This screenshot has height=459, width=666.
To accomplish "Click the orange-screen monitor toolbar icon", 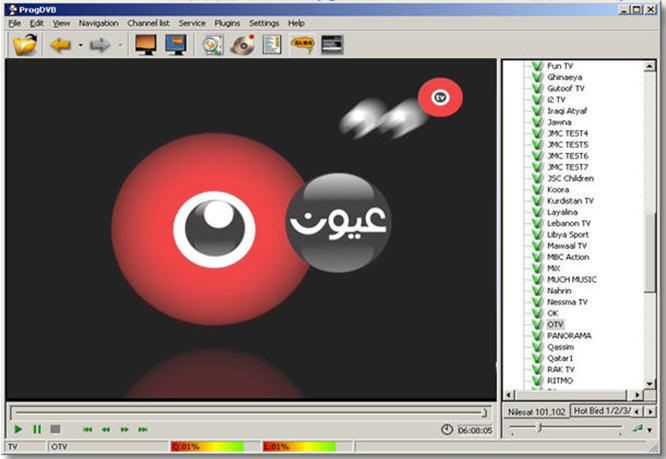I will coord(146,45).
